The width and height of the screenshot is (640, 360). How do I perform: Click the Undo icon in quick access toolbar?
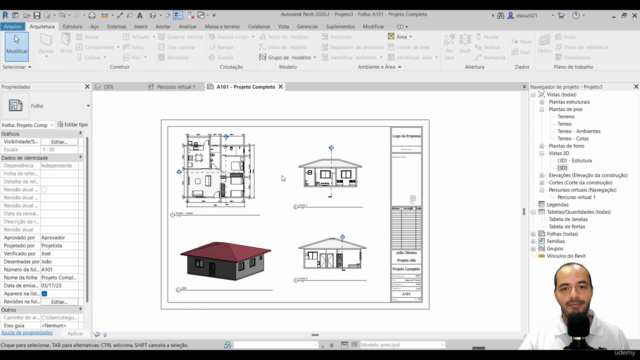(x=62, y=16)
